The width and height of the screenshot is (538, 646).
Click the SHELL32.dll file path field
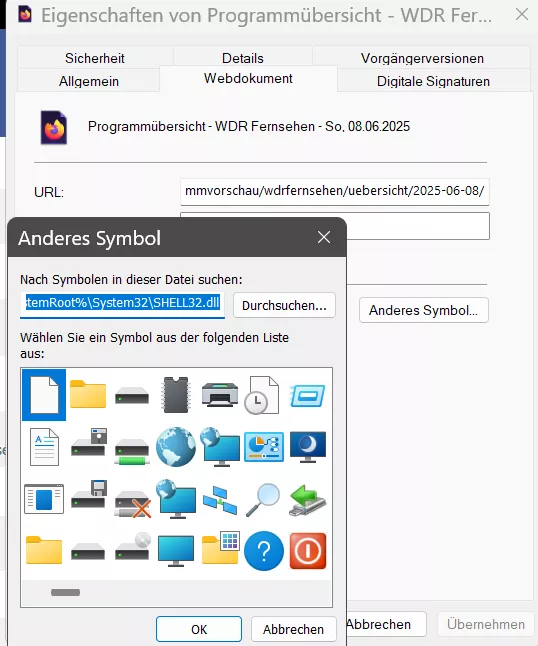[122, 303]
